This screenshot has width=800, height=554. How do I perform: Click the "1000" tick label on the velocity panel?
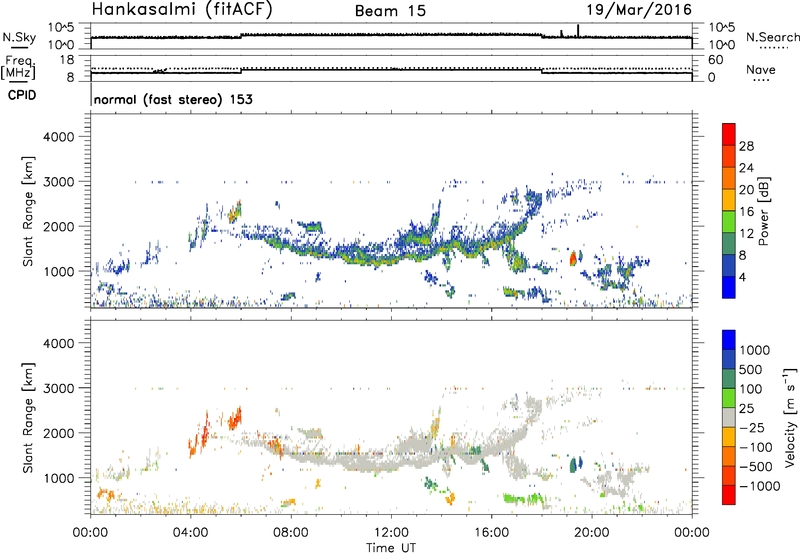[x=59, y=478]
